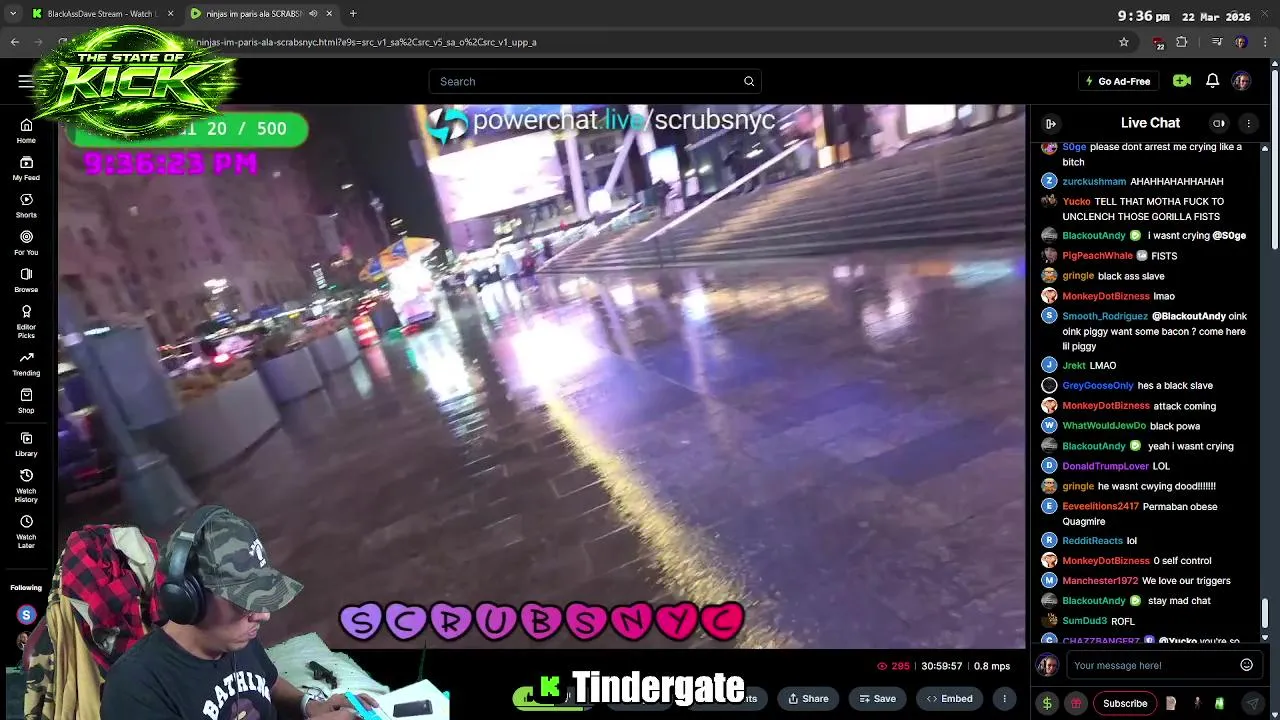Click username PigPeachWhale in chat
This screenshot has width=1280, height=720.
[1097, 255]
